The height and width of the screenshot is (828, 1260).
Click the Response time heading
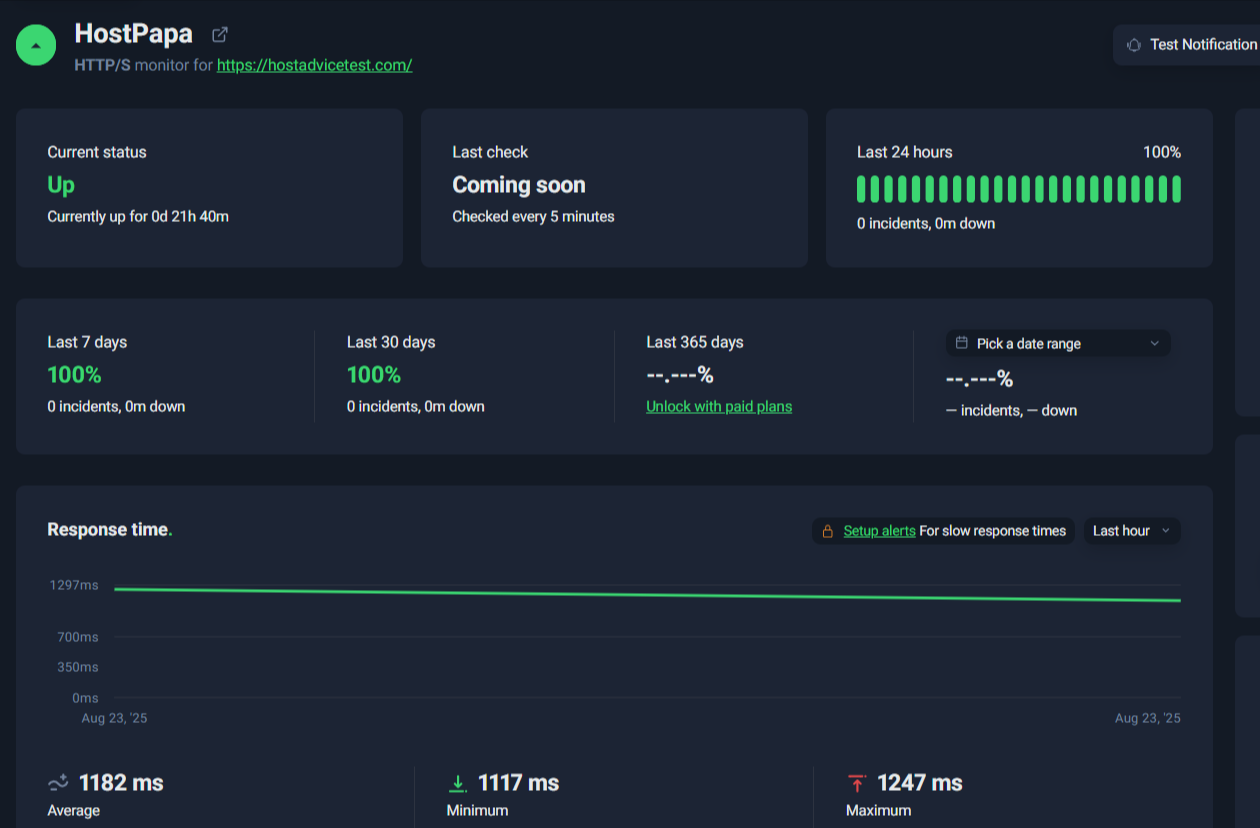coord(108,530)
